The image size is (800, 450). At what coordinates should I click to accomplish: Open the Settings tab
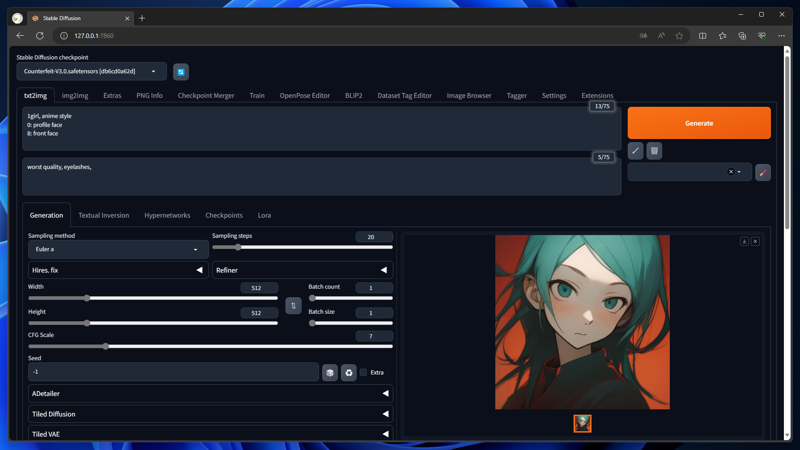click(x=554, y=95)
